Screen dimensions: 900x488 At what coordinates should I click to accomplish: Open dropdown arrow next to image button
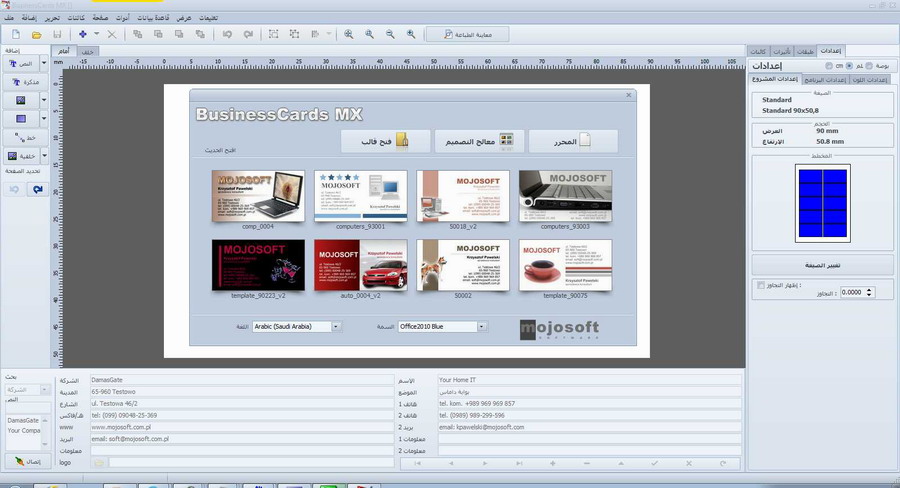44,100
